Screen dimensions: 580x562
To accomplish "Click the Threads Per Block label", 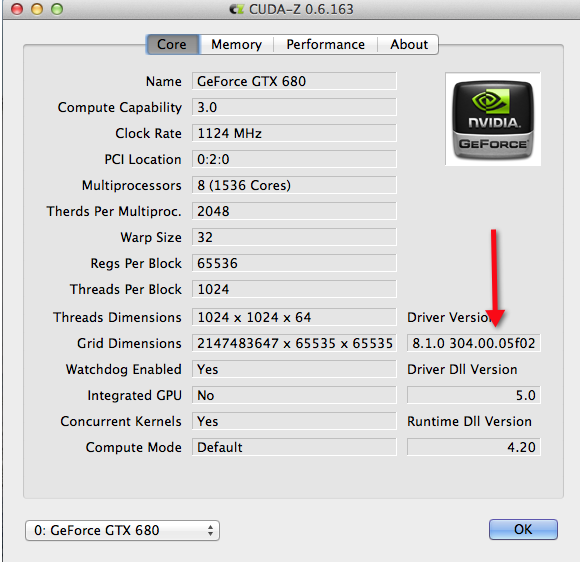I will 126,289.
